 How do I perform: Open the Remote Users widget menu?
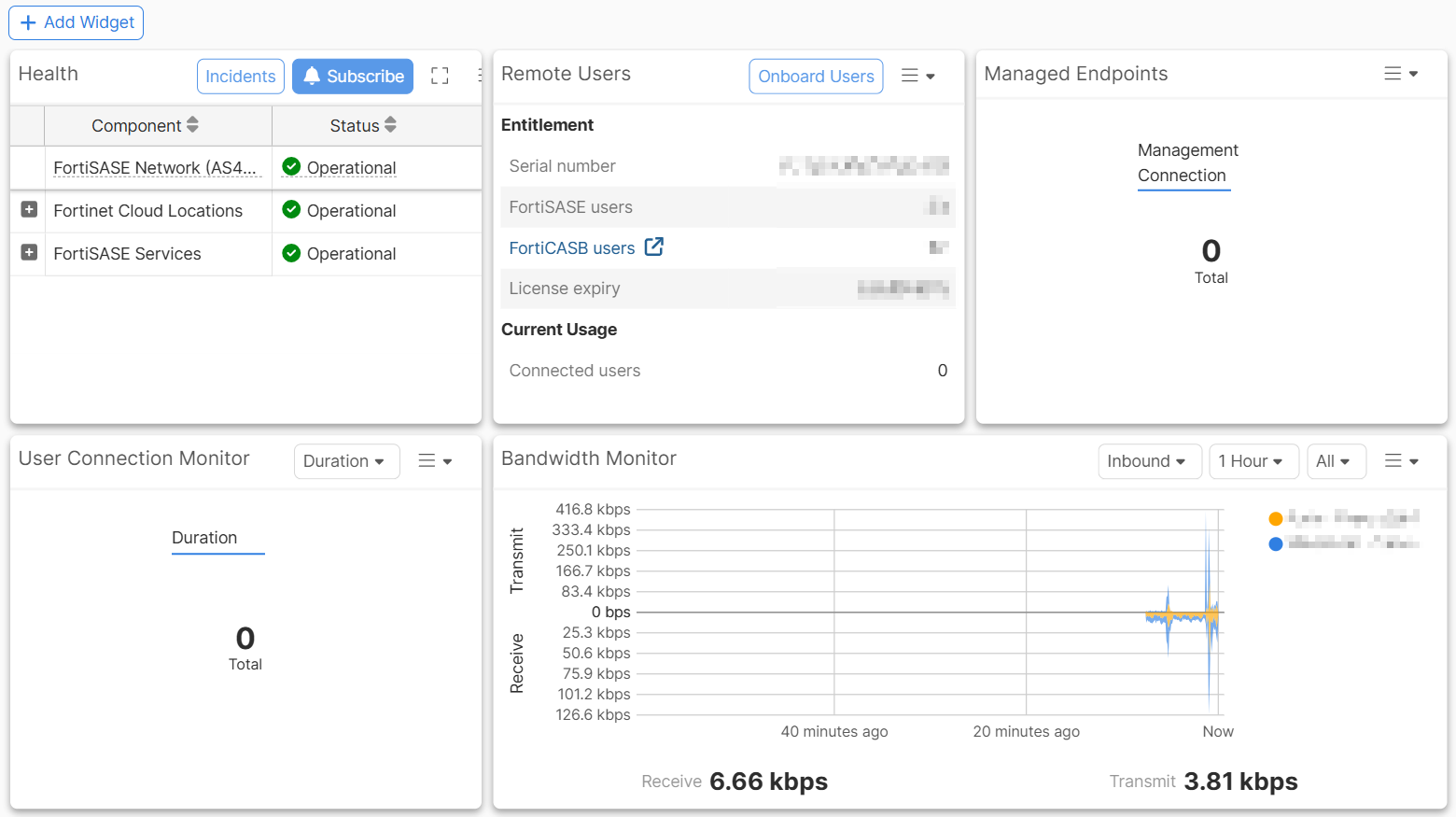(917, 76)
